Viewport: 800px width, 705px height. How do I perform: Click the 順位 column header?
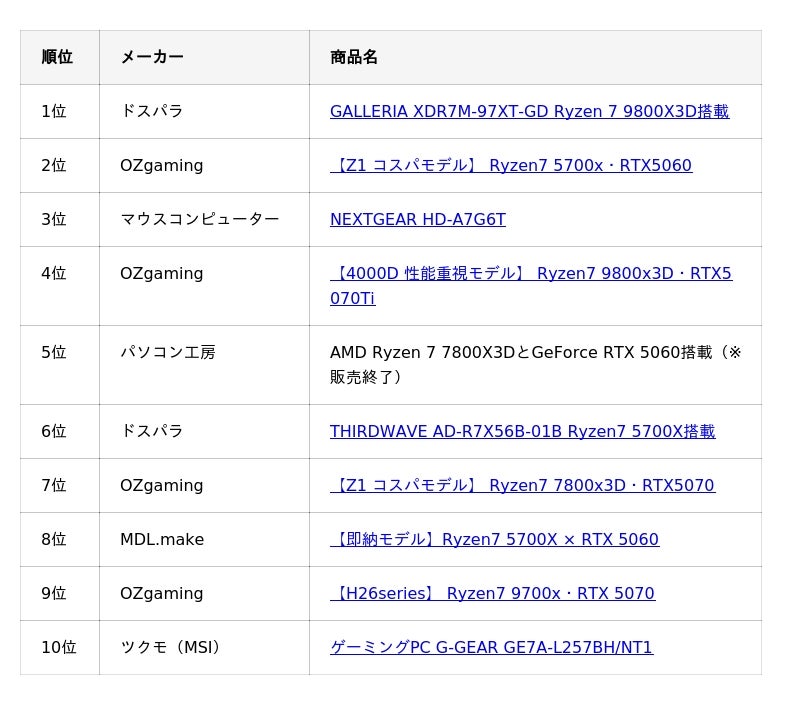pos(57,58)
